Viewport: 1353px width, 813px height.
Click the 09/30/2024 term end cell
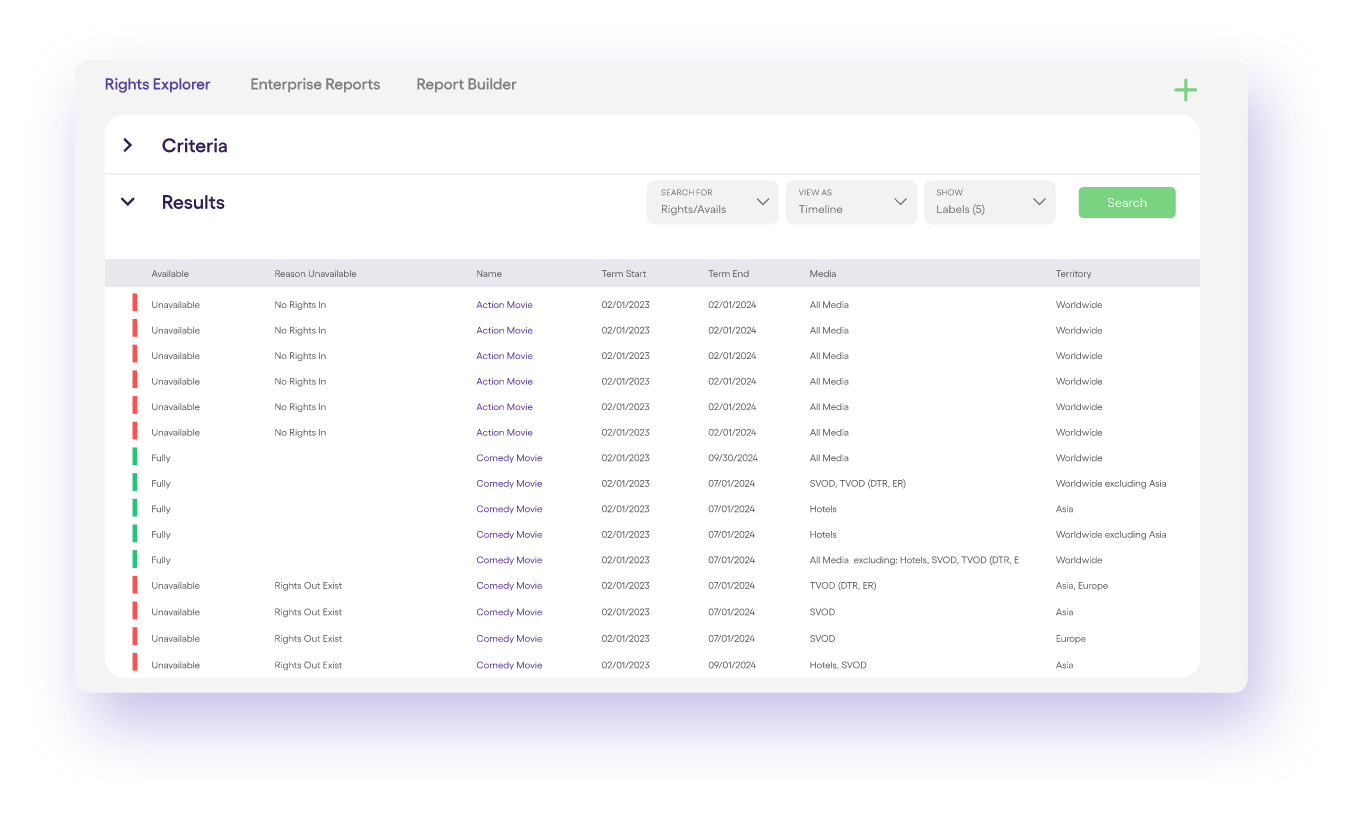tap(733, 458)
